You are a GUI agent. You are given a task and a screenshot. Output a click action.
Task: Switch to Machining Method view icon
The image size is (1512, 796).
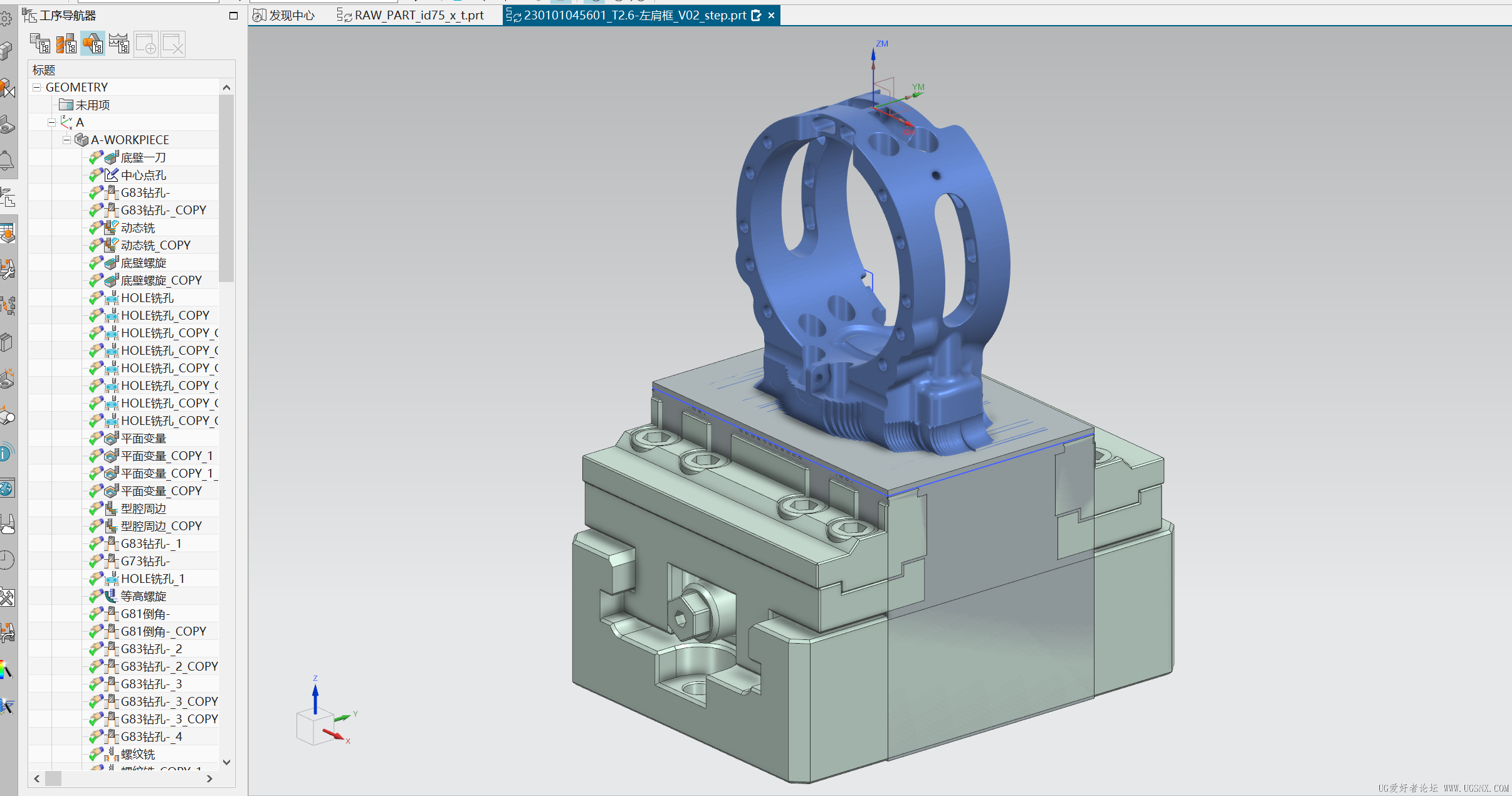(x=119, y=44)
